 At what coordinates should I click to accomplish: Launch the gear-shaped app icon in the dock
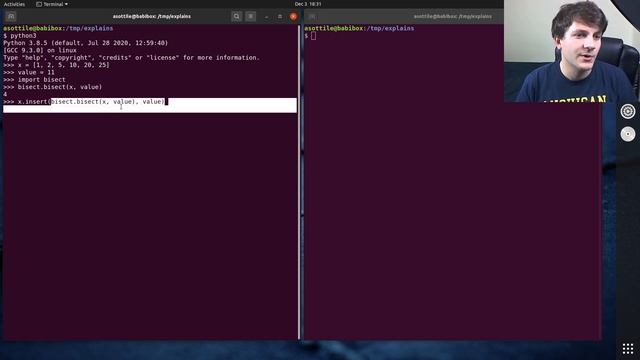point(628,111)
